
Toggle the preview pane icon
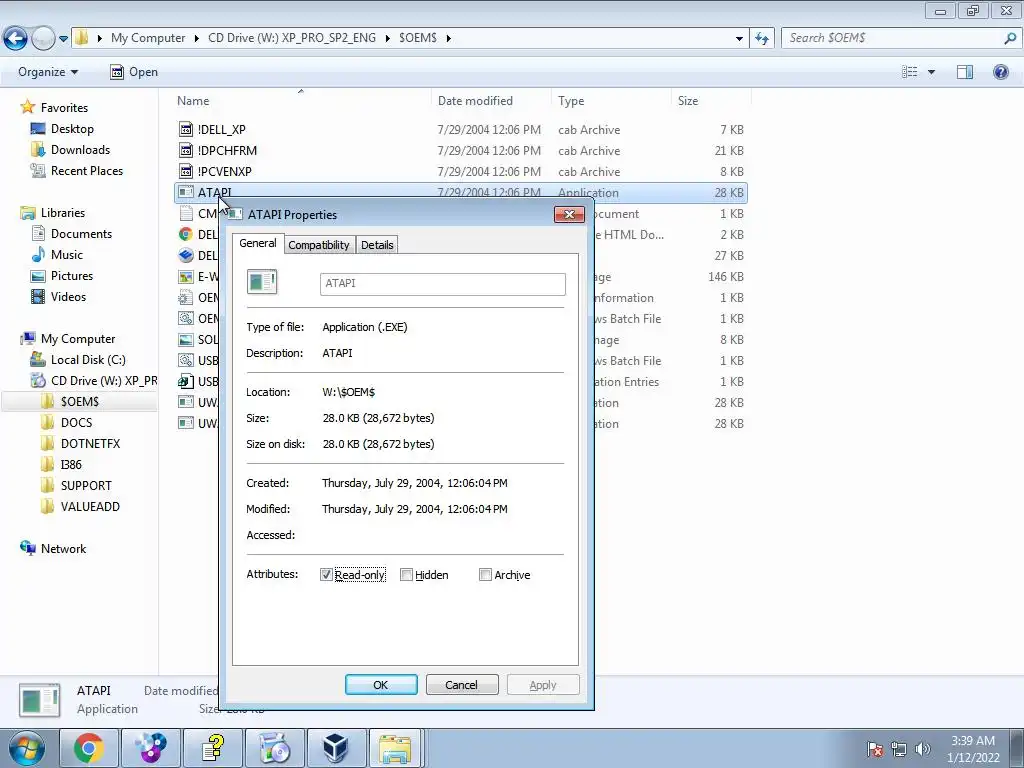[x=965, y=72]
